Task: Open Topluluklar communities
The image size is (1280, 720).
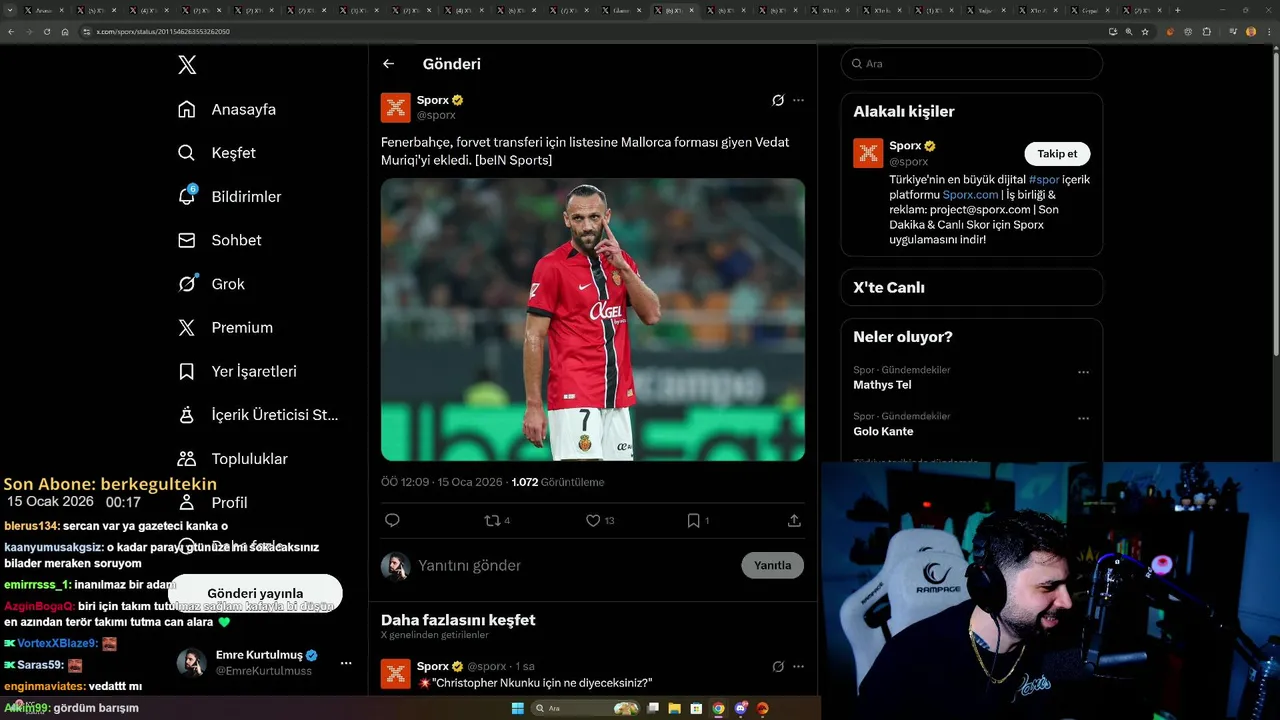Action: click(x=232, y=458)
